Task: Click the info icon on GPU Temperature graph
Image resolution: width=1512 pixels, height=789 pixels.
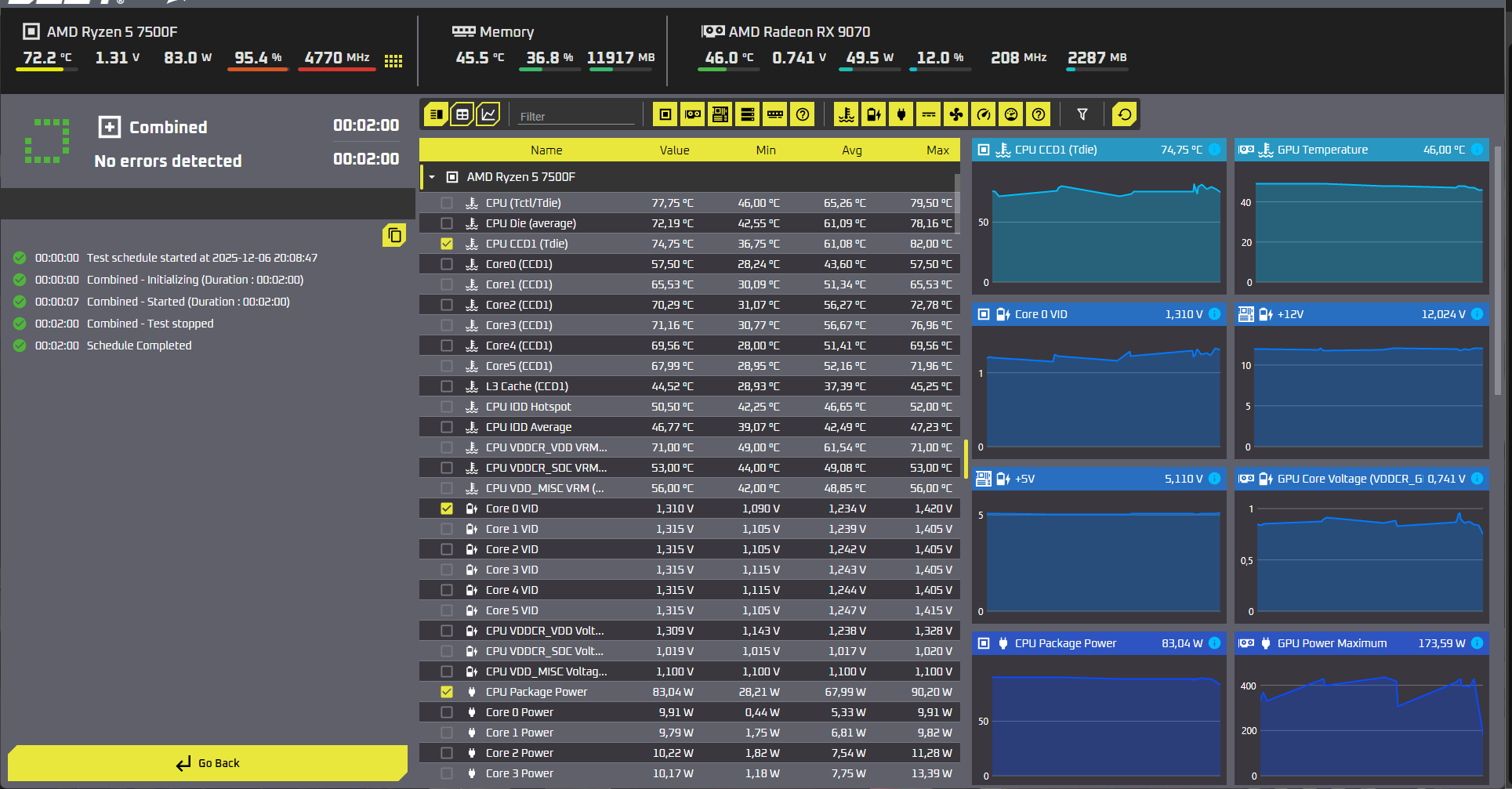Action: click(x=1477, y=150)
